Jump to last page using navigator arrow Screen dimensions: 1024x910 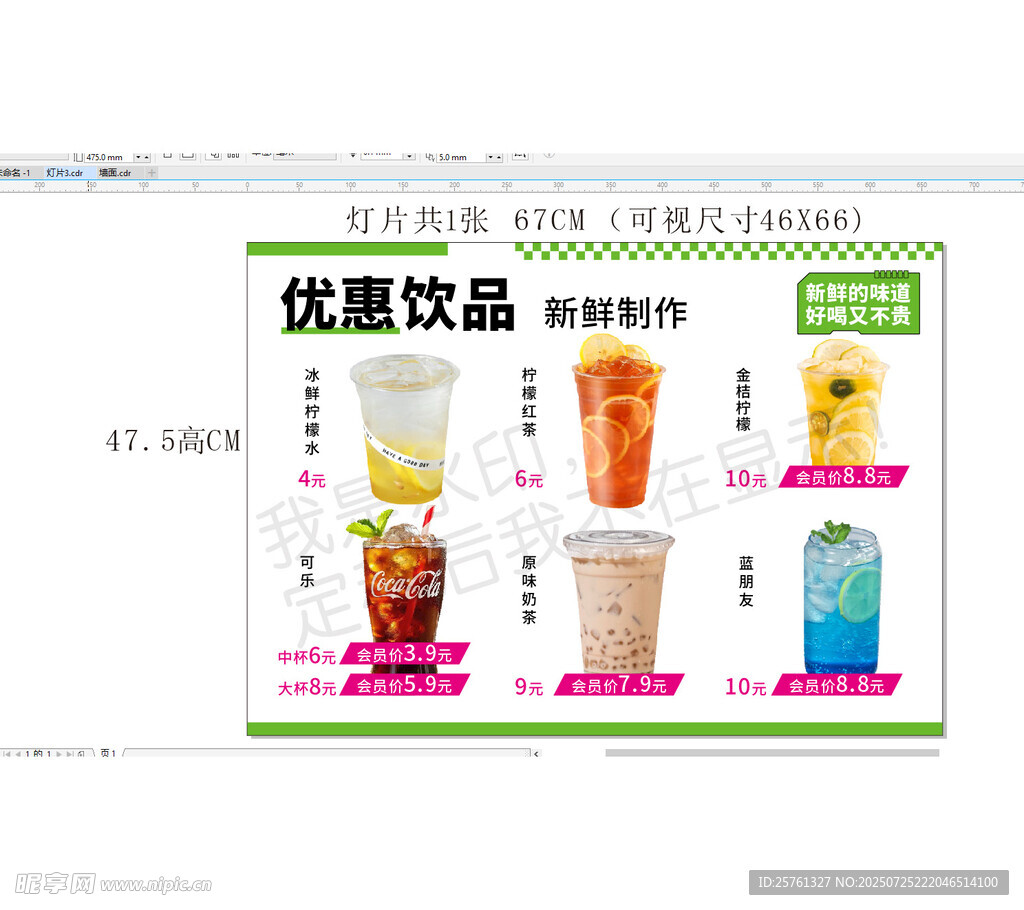pyautogui.click(x=69, y=753)
